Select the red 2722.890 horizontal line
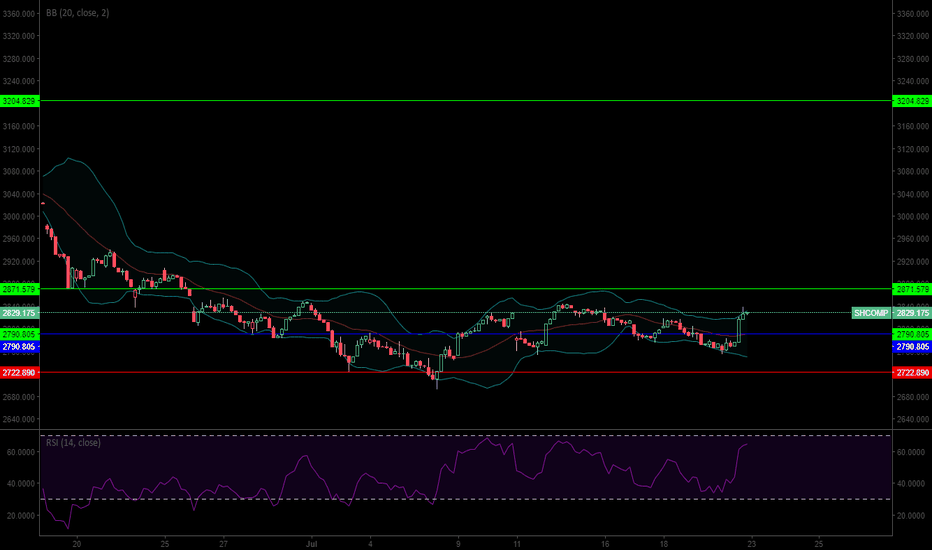 point(466,372)
